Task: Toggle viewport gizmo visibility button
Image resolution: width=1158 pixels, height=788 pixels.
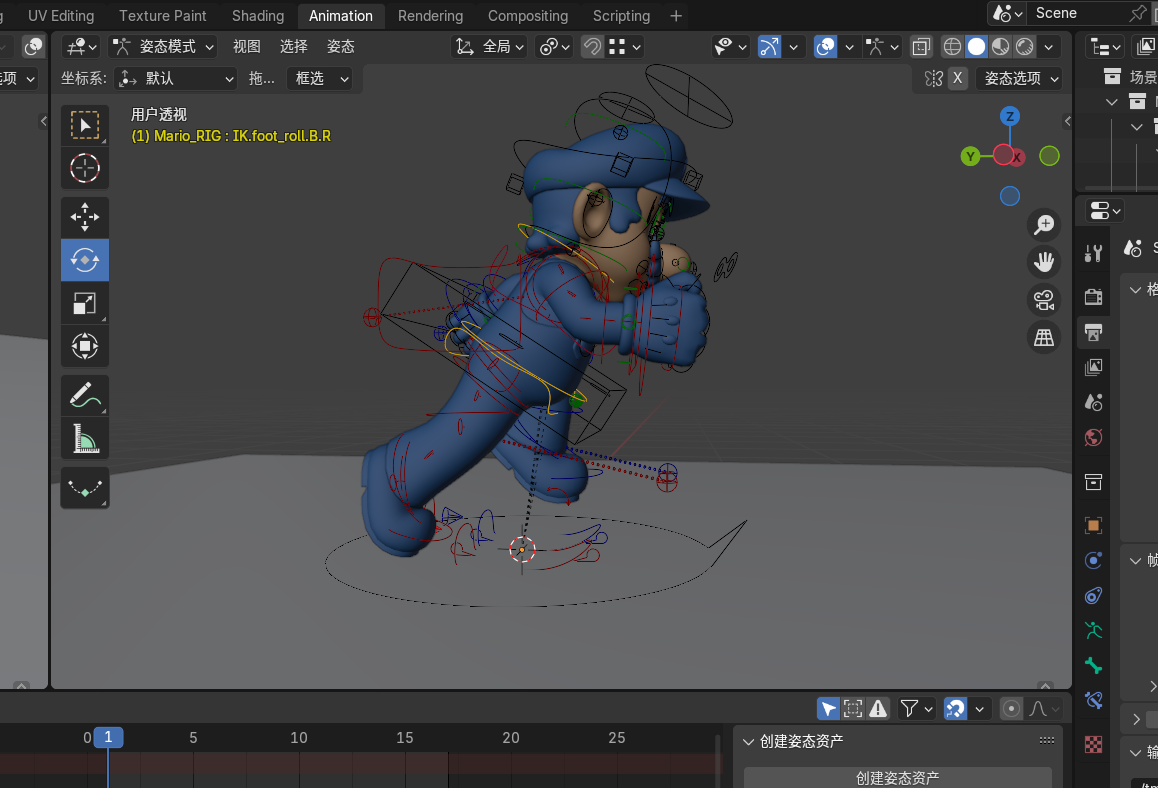Action: [x=769, y=47]
